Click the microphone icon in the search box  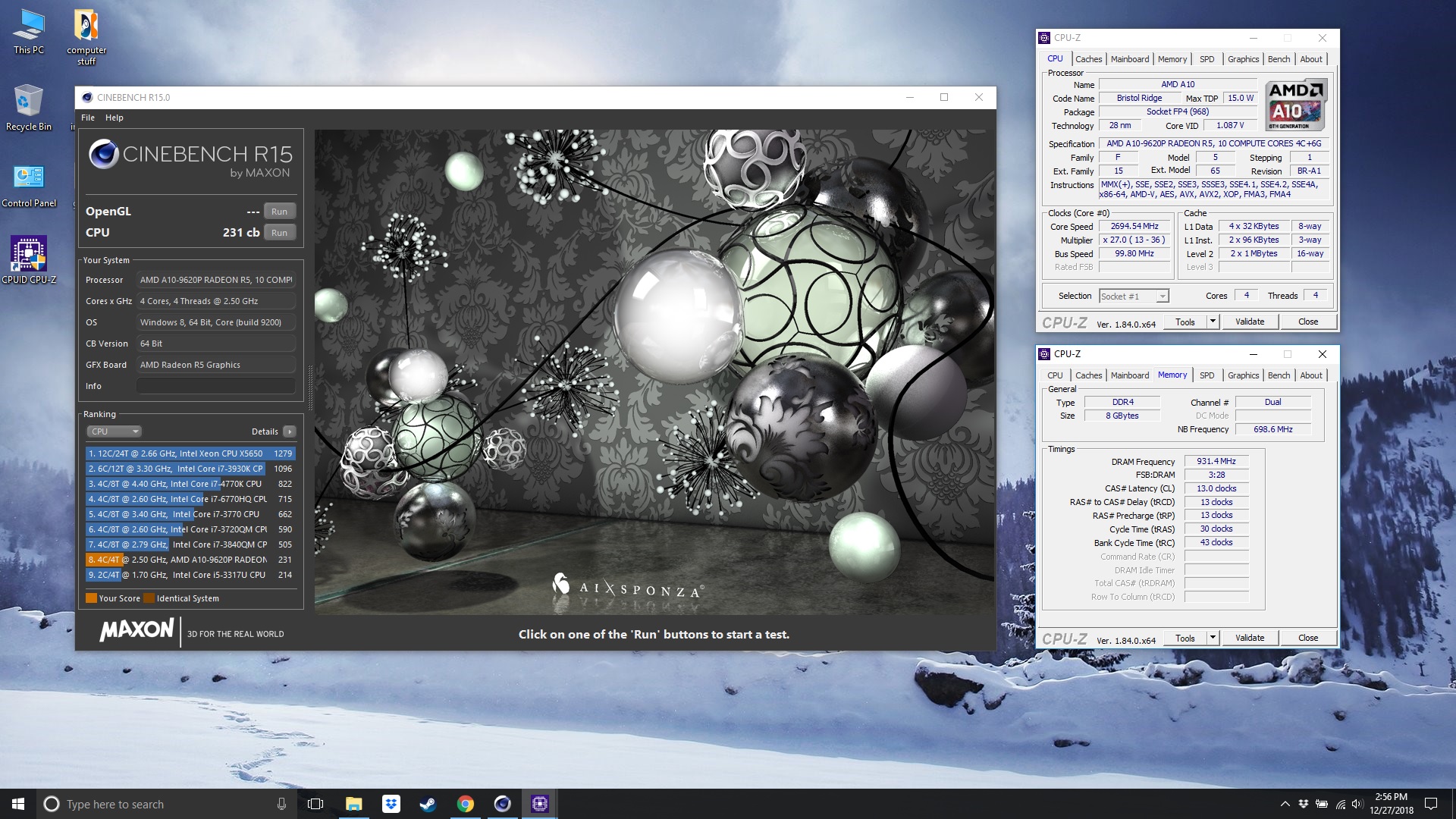(x=281, y=804)
